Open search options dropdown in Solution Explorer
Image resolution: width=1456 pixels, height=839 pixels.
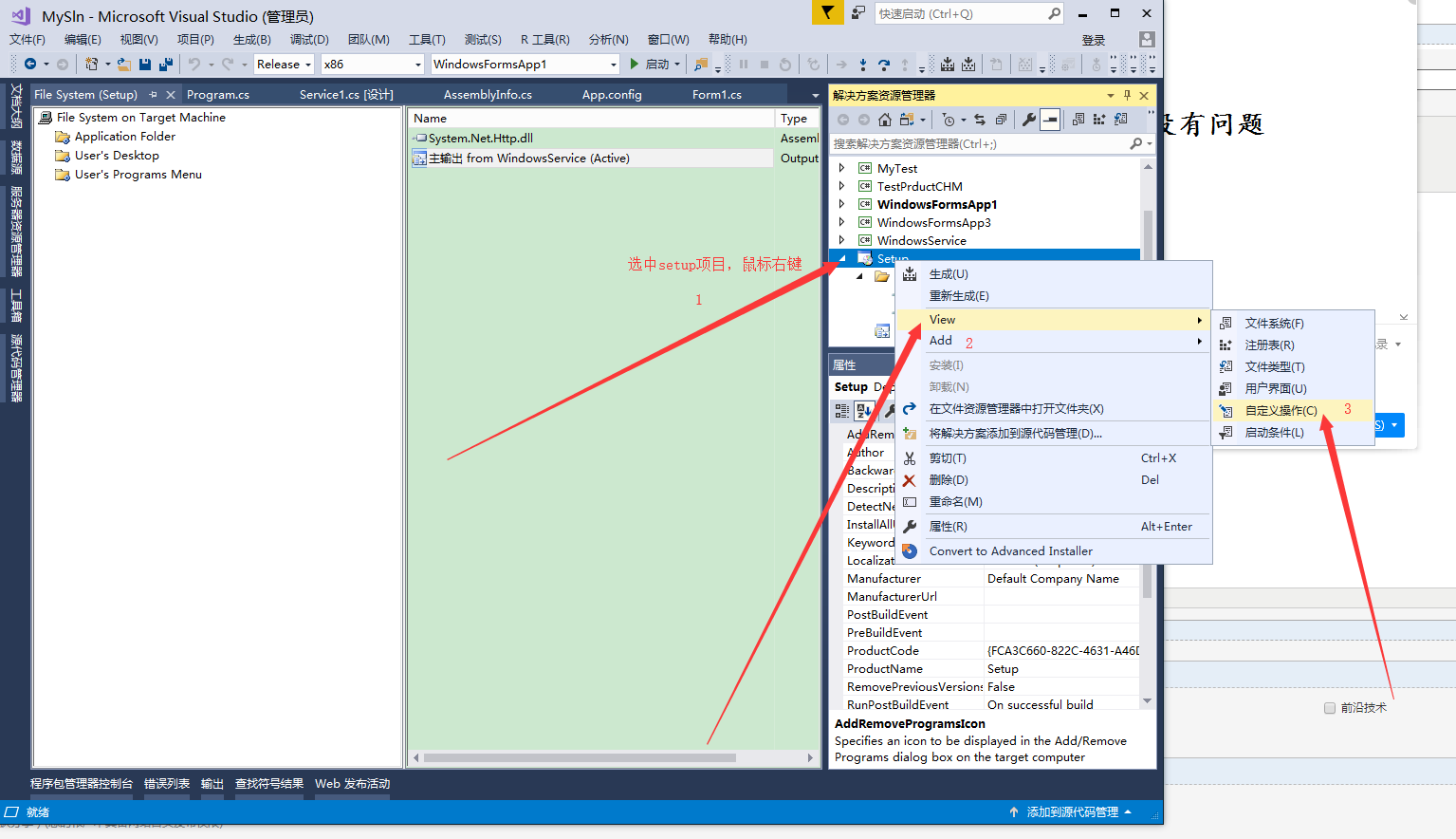(1150, 144)
